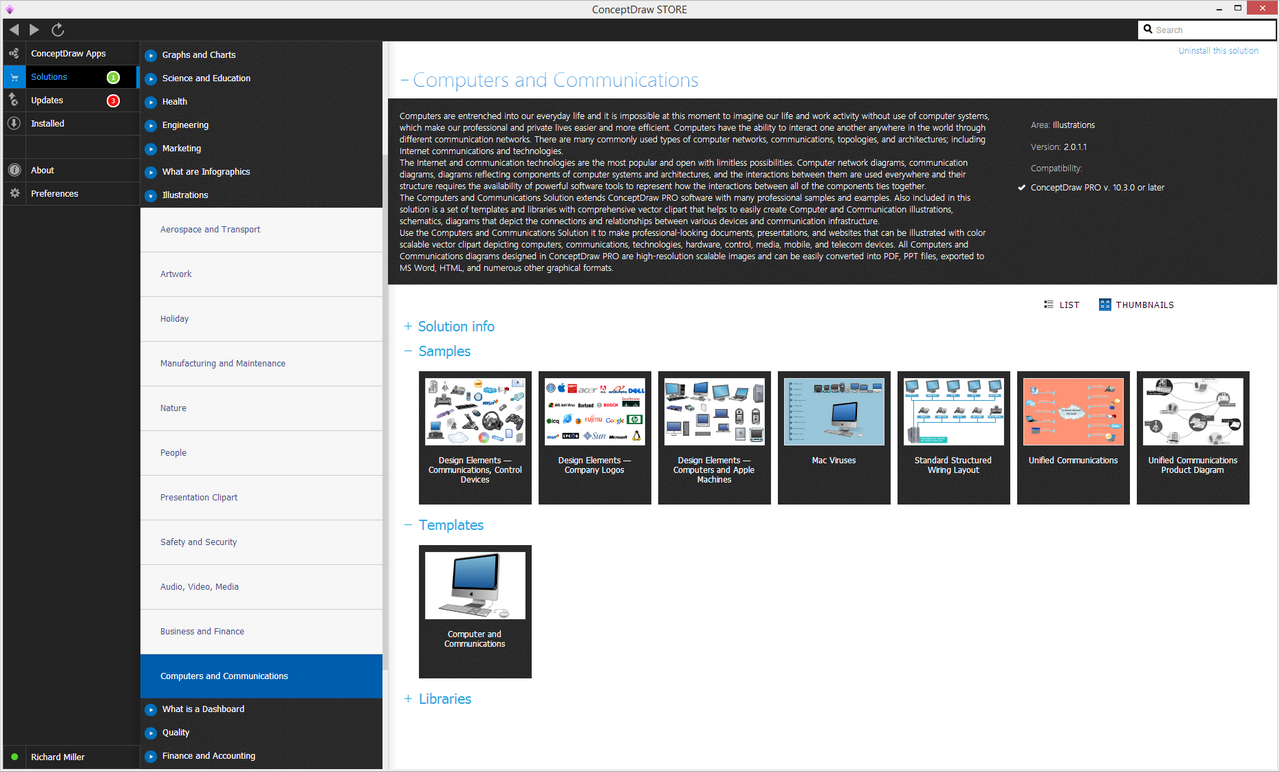
Task: Expand the Science and Education category
Action: tap(151, 78)
